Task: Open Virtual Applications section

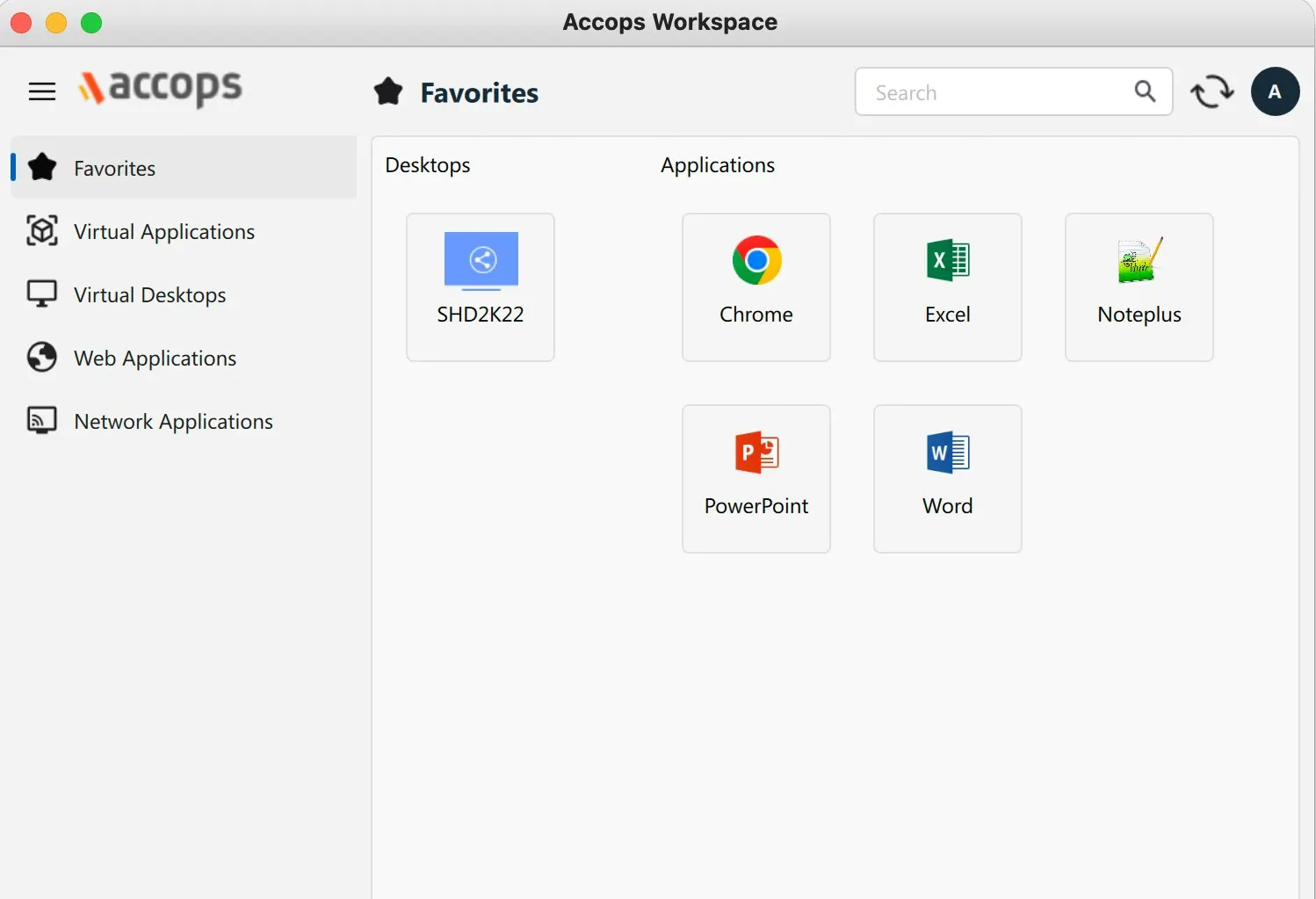Action: [x=184, y=231]
